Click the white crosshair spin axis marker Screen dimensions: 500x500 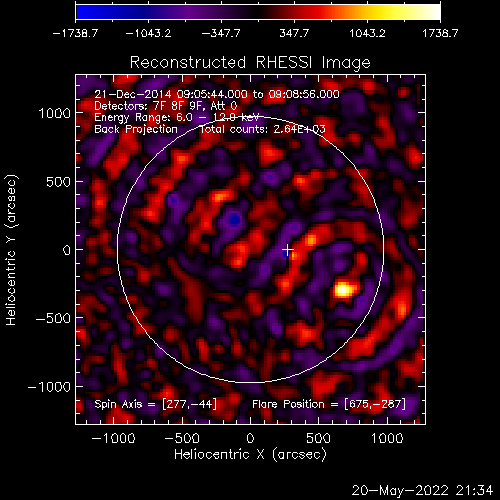pos(288,249)
